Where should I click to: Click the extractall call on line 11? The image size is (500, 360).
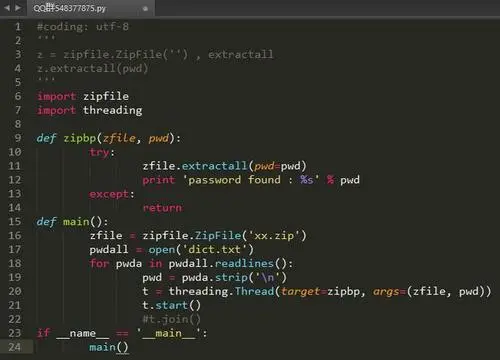pyautogui.click(x=214, y=166)
